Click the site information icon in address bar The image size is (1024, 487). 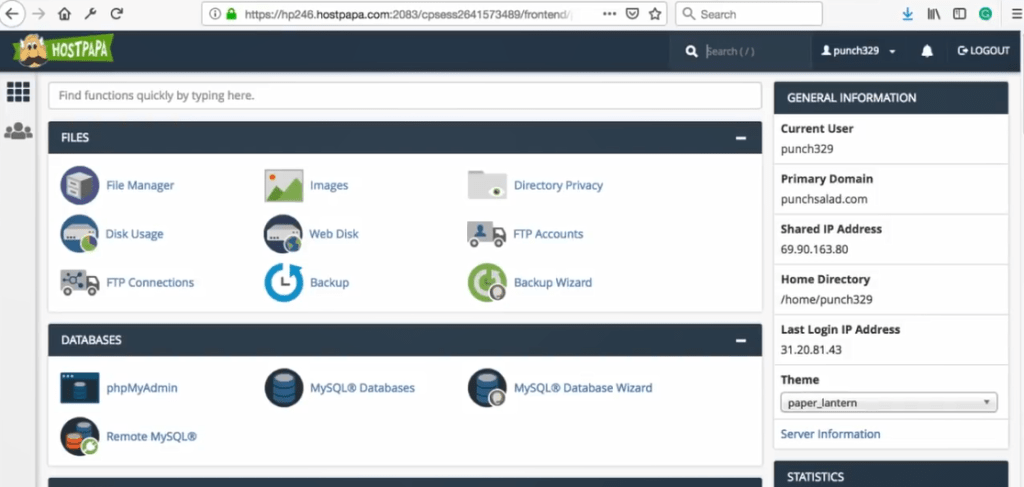(215, 14)
